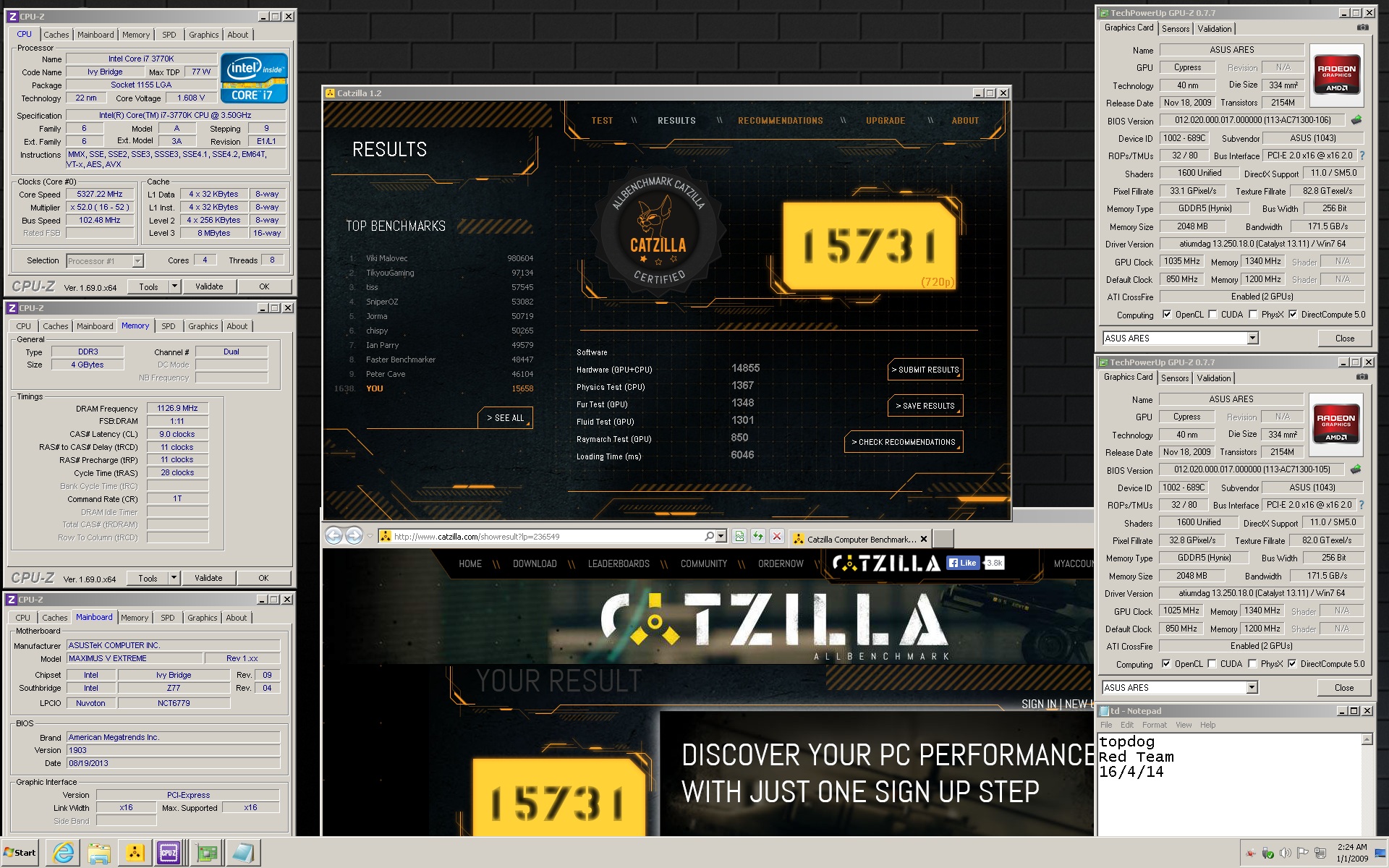Open RECOMMENDATIONS tab in Catzilla app
The height and width of the screenshot is (868, 1389).
click(781, 121)
